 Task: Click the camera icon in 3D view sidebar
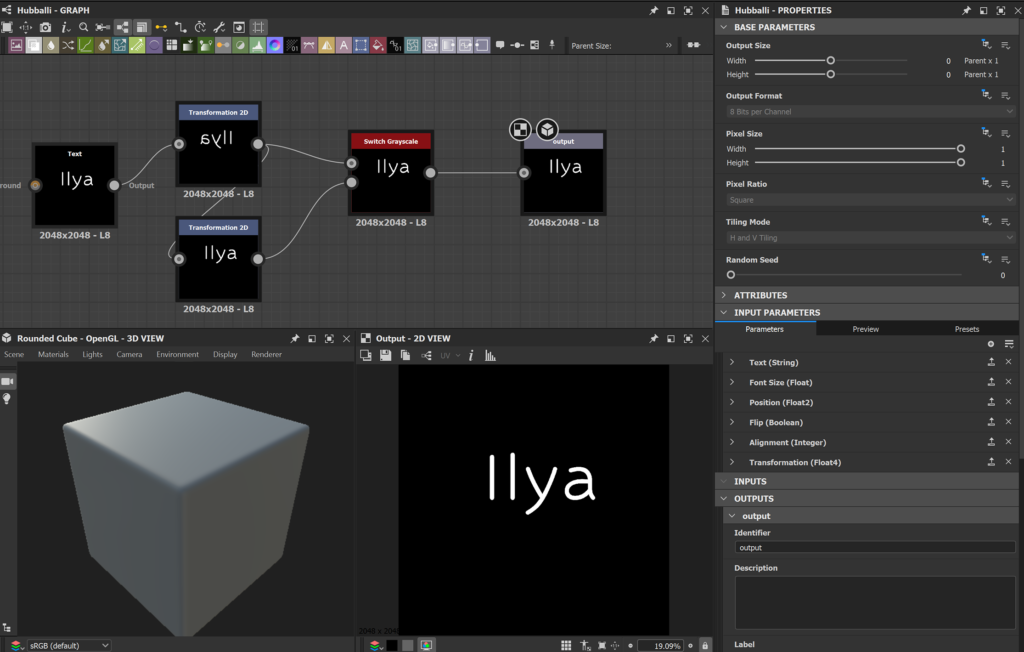click(x=7, y=382)
